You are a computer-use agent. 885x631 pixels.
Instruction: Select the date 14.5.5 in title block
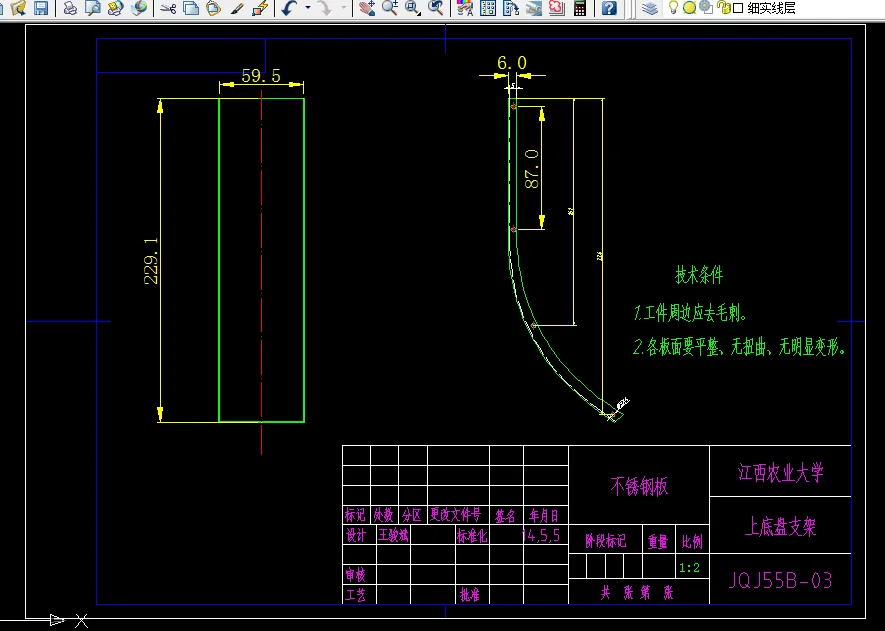point(541,535)
